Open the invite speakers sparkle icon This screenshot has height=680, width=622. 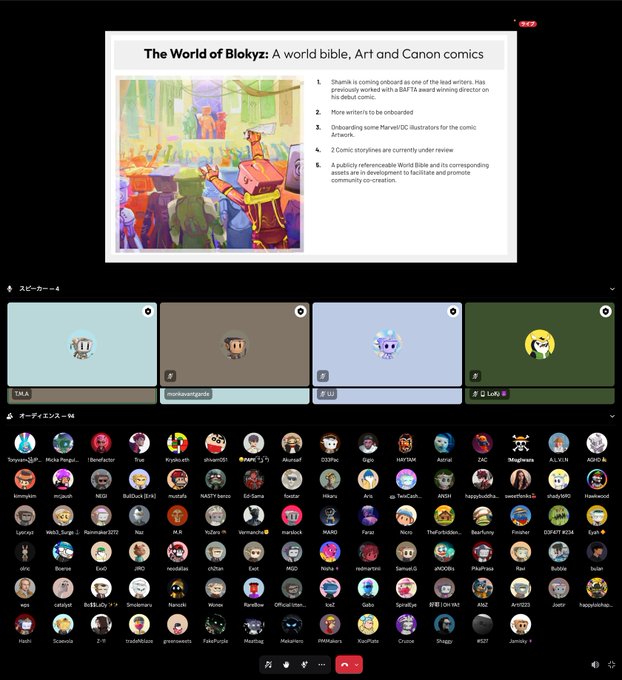point(304,664)
